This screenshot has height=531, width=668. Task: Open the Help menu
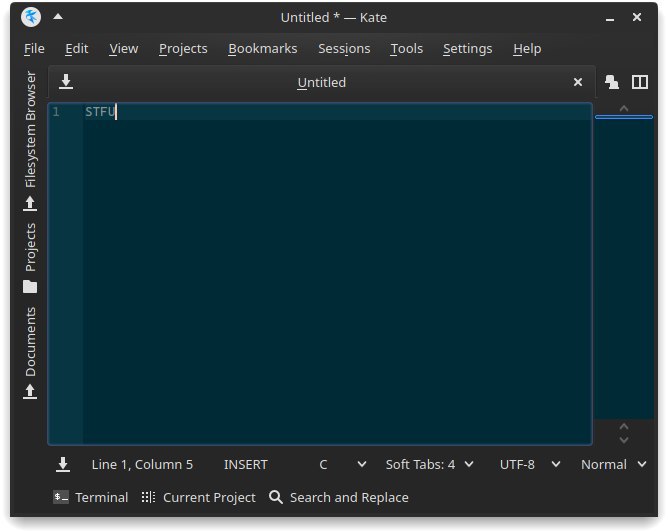[x=527, y=49]
